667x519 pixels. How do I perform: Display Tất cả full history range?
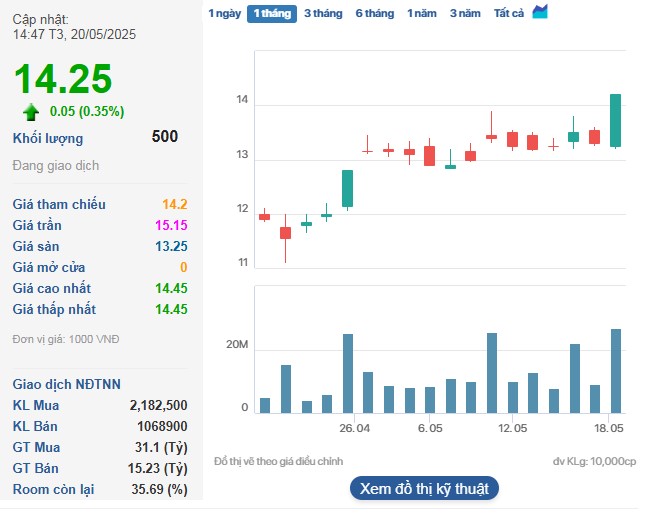point(509,14)
